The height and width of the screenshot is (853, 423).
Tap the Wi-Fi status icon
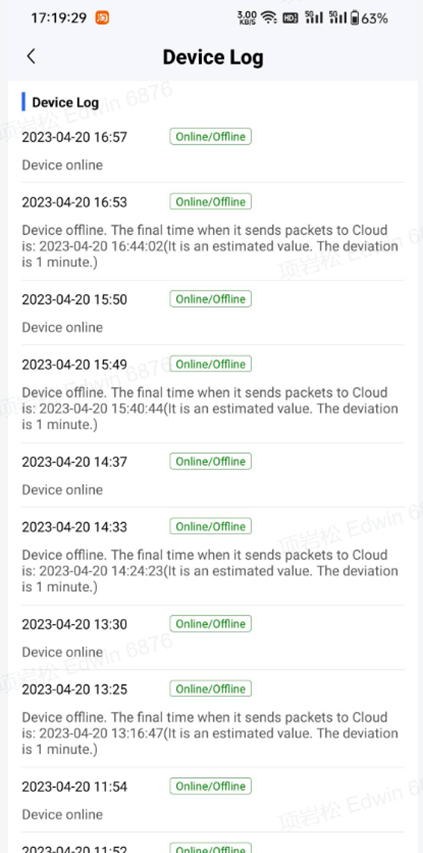pyautogui.click(x=268, y=18)
